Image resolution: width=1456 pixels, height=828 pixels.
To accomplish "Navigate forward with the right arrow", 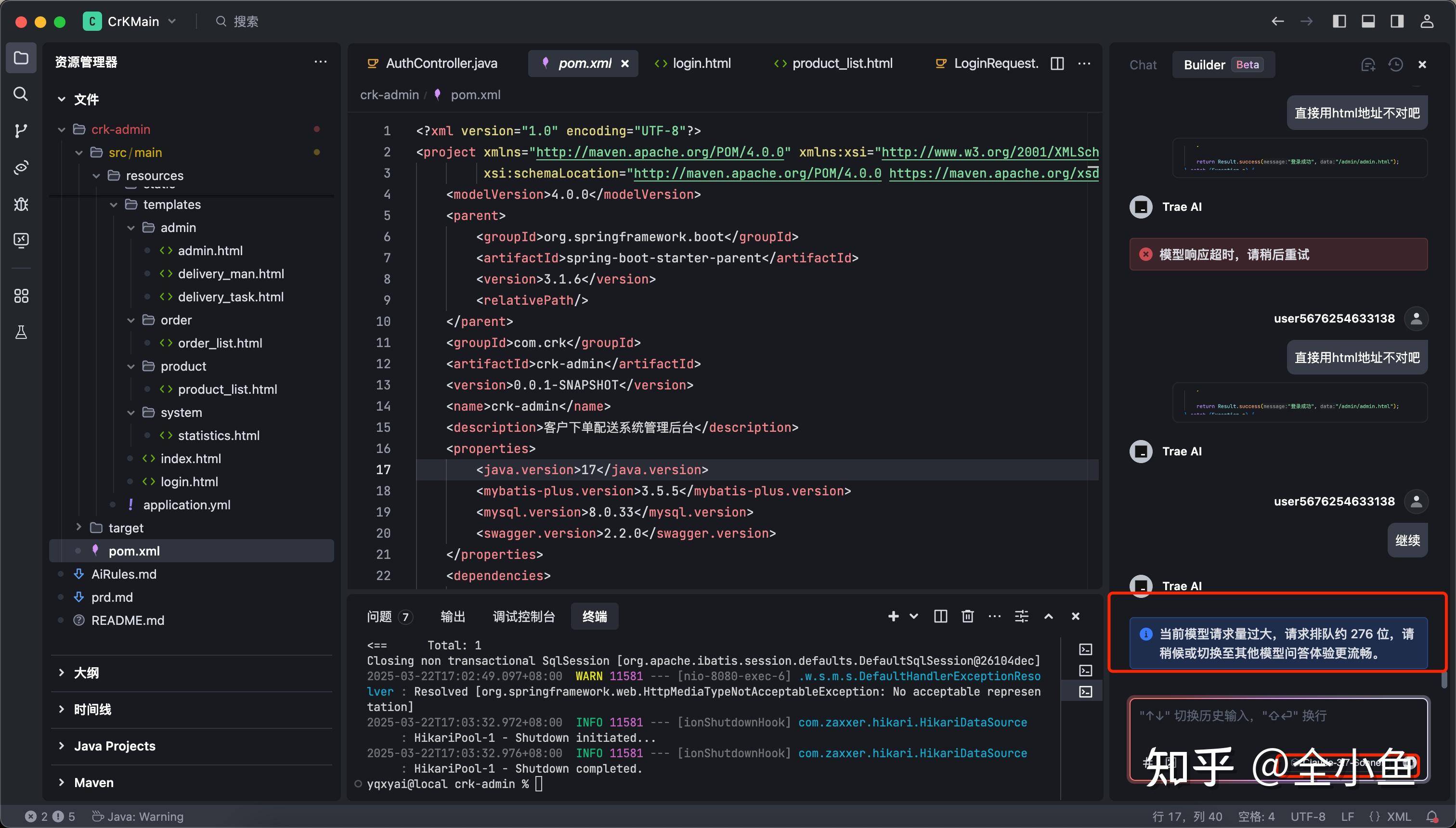I will [1306, 22].
